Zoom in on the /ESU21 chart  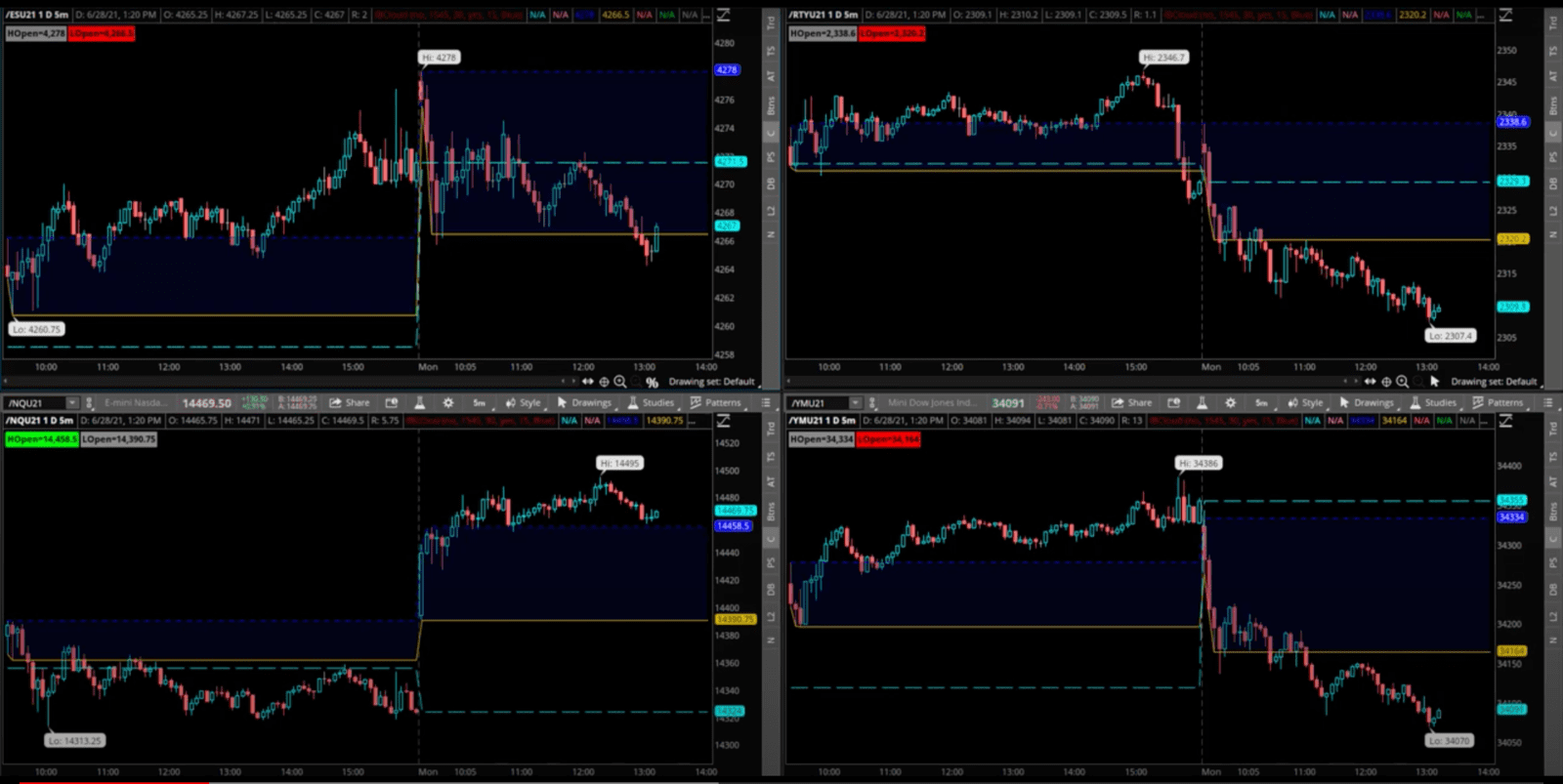click(620, 382)
